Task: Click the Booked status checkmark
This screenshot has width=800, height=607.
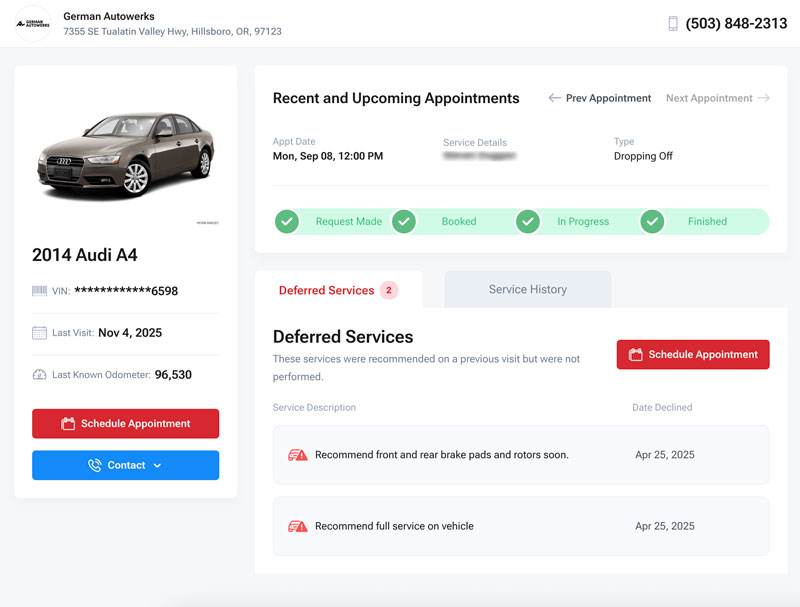Action: 404,221
